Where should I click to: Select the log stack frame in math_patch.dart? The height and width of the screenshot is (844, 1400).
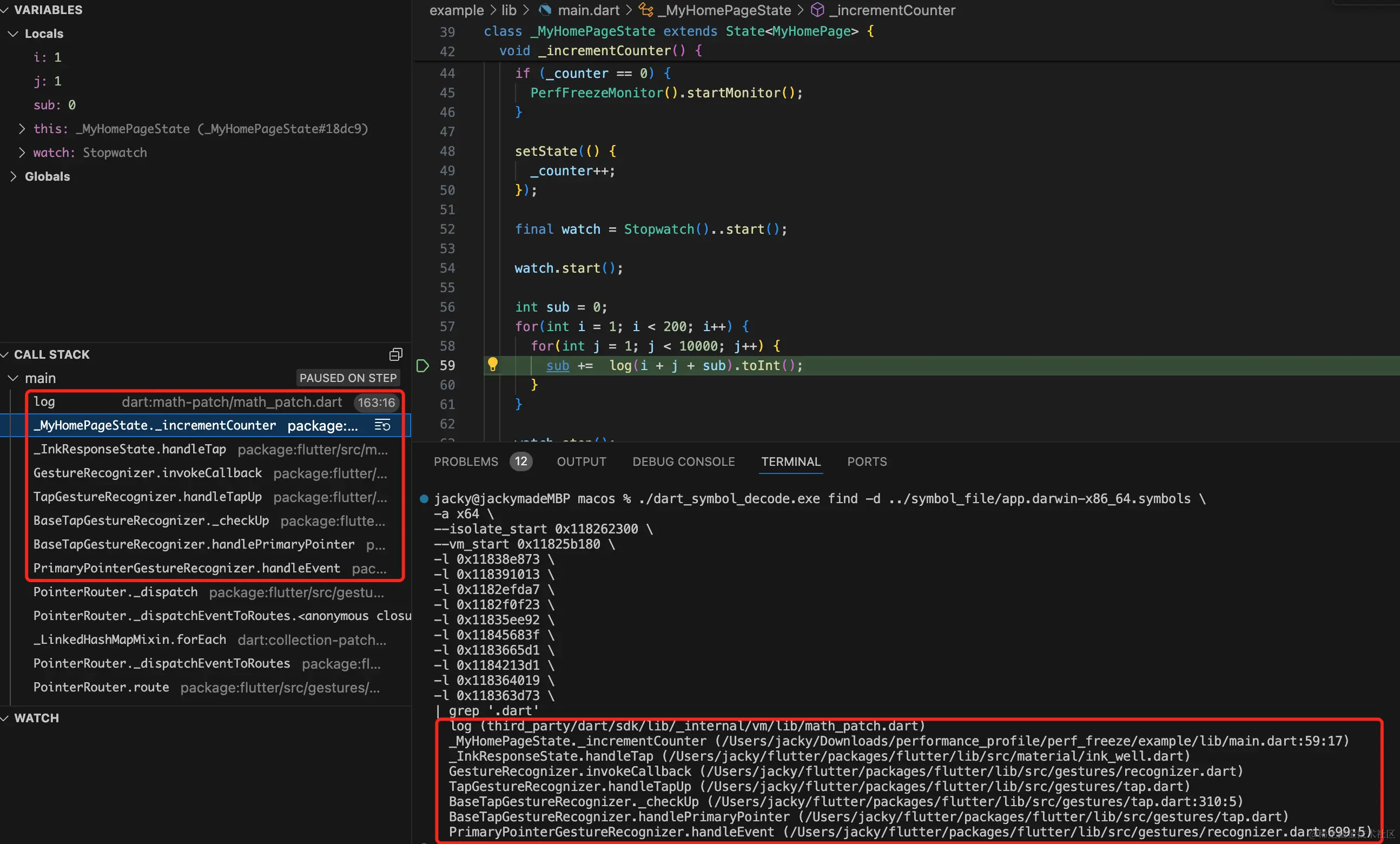click(x=188, y=402)
